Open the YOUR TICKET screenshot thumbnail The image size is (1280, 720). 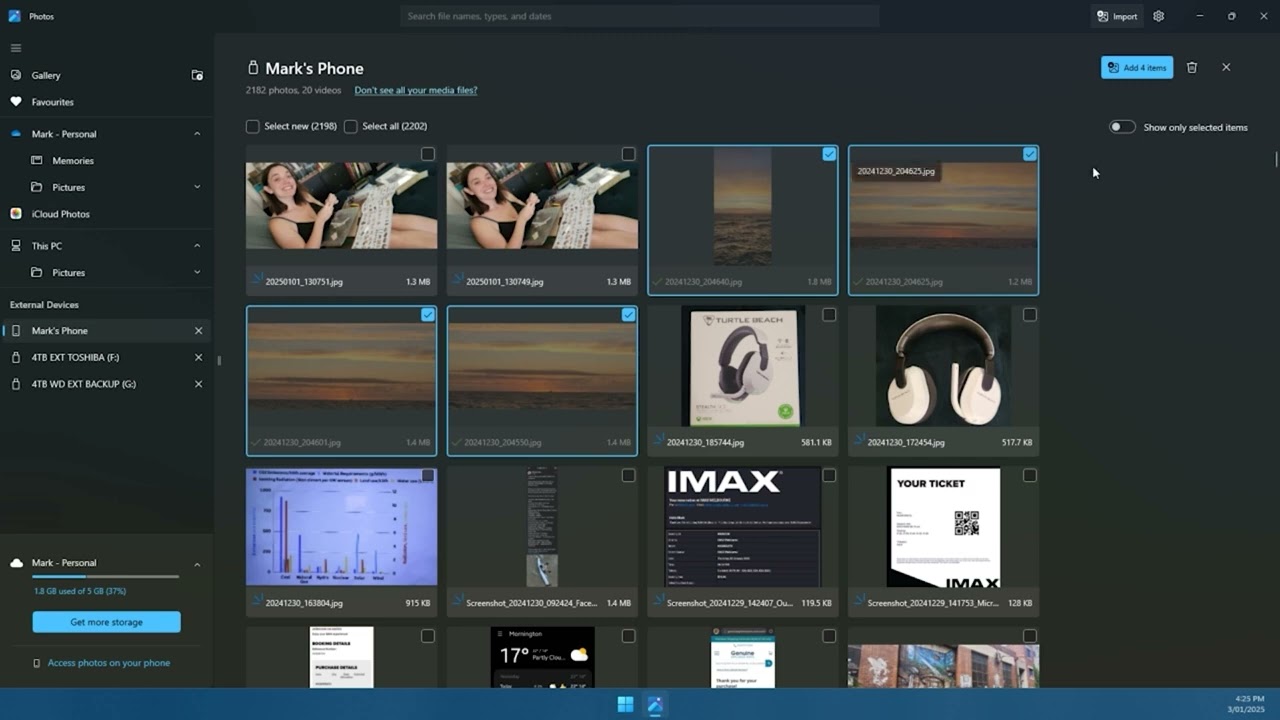pos(943,527)
